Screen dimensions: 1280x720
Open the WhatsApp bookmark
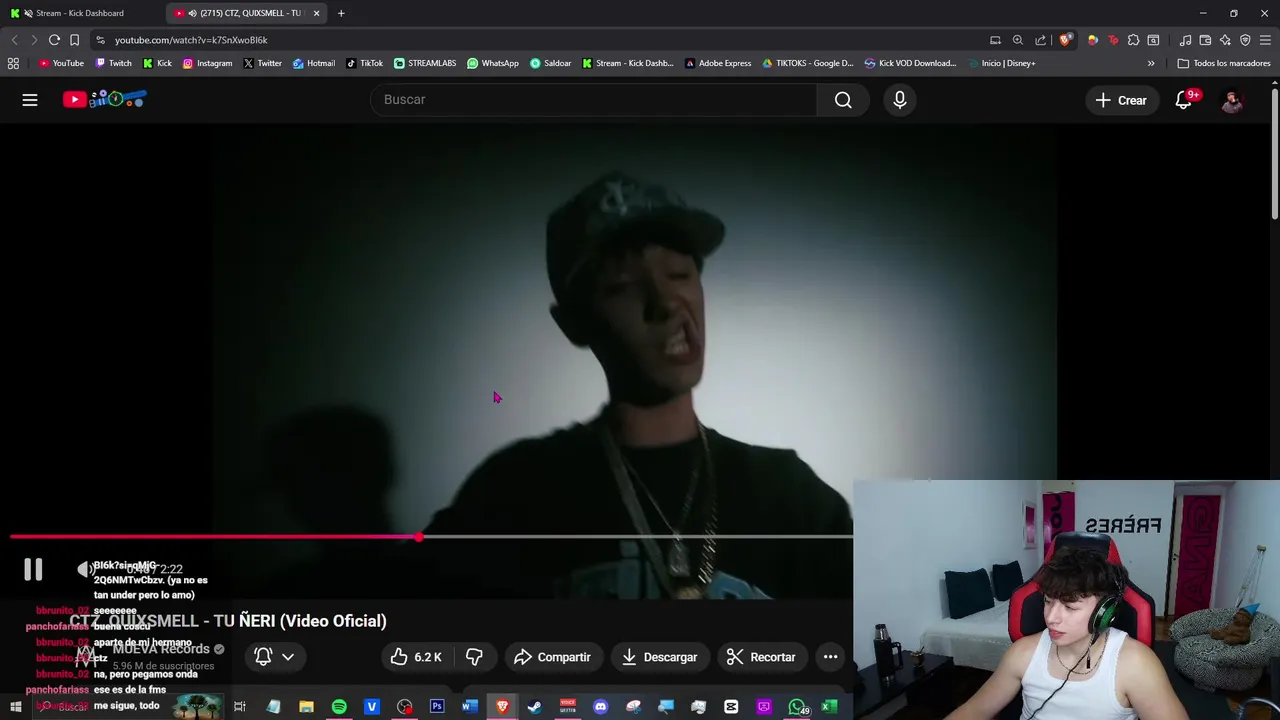click(493, 63)
